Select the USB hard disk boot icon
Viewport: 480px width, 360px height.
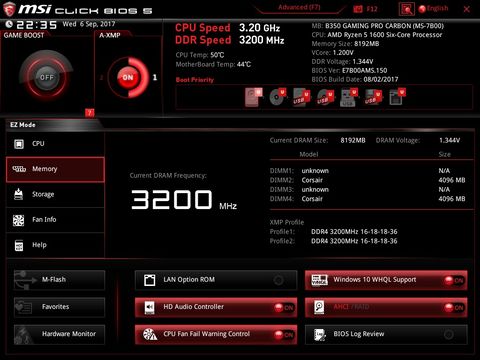[301, 98]
